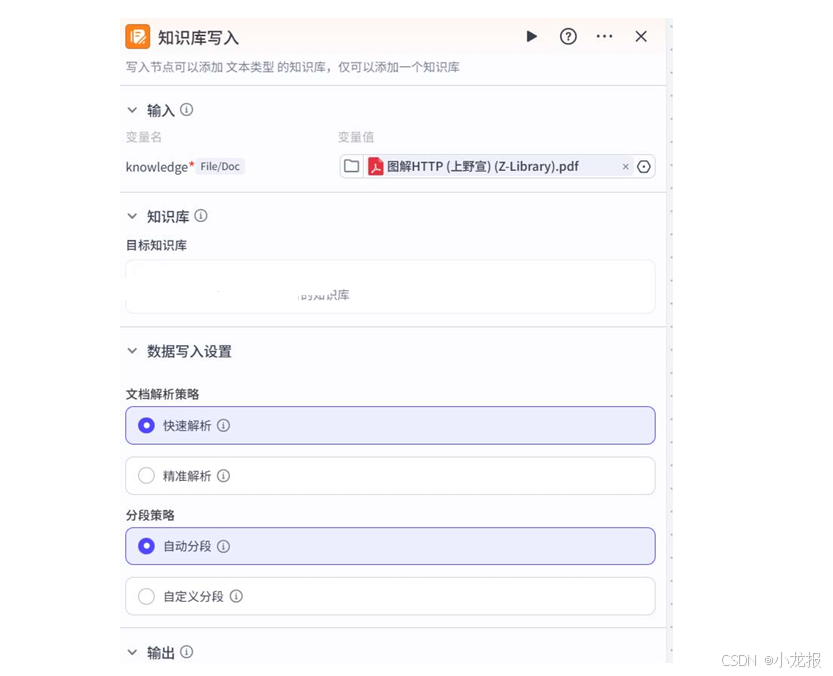Collapse the 输入 section
This screenshot has width=833, height=676.
[131, 110]
